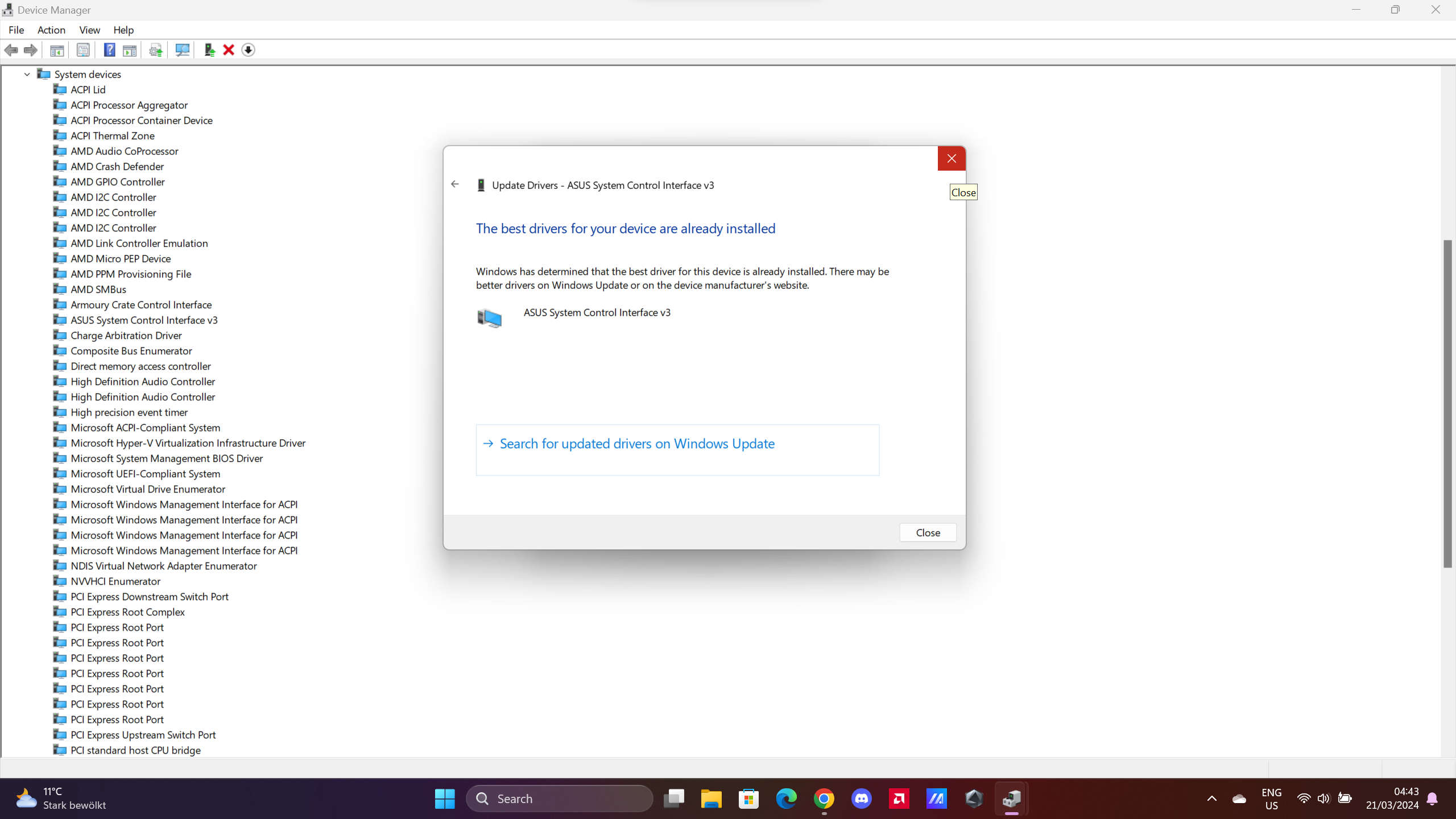1456x819 pixels.
Task: Click the vertical scrollbar thumb of device list
Action: (x=1447, y=404)
